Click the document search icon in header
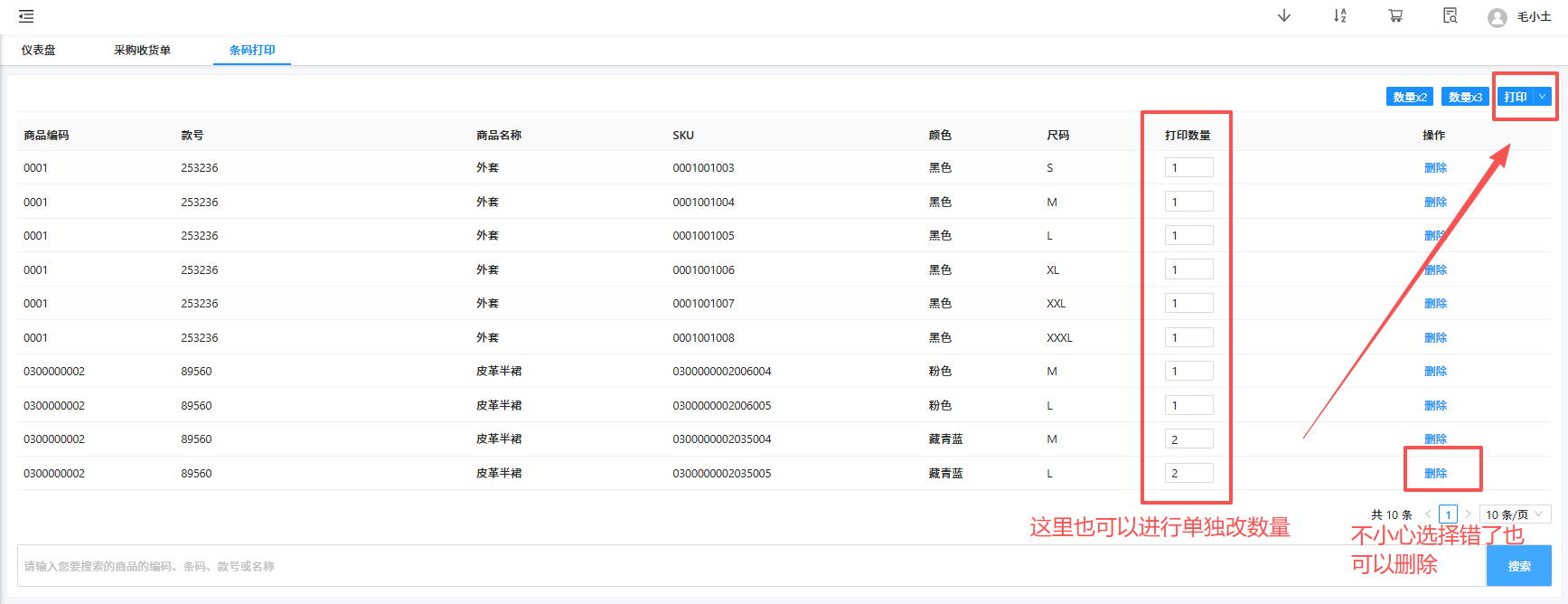The height and width of the screenshot is (604, 1568). [x=1450, y=16]
